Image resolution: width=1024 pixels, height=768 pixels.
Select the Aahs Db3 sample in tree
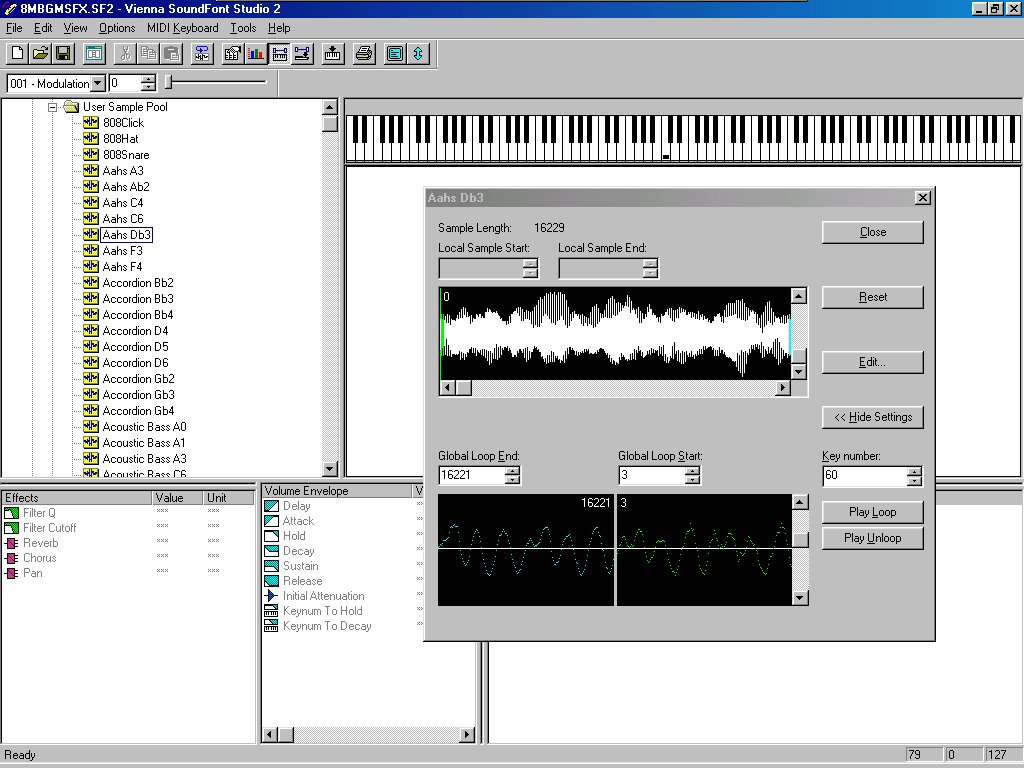[x=126, y=234]
